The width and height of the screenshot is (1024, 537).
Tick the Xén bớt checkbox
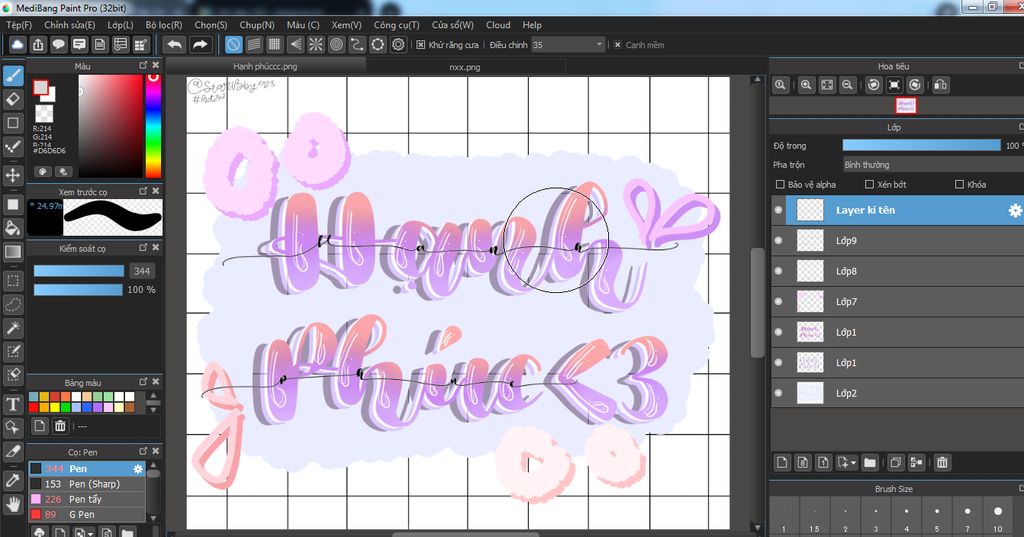pyautogui.click(x=869, y=185)
